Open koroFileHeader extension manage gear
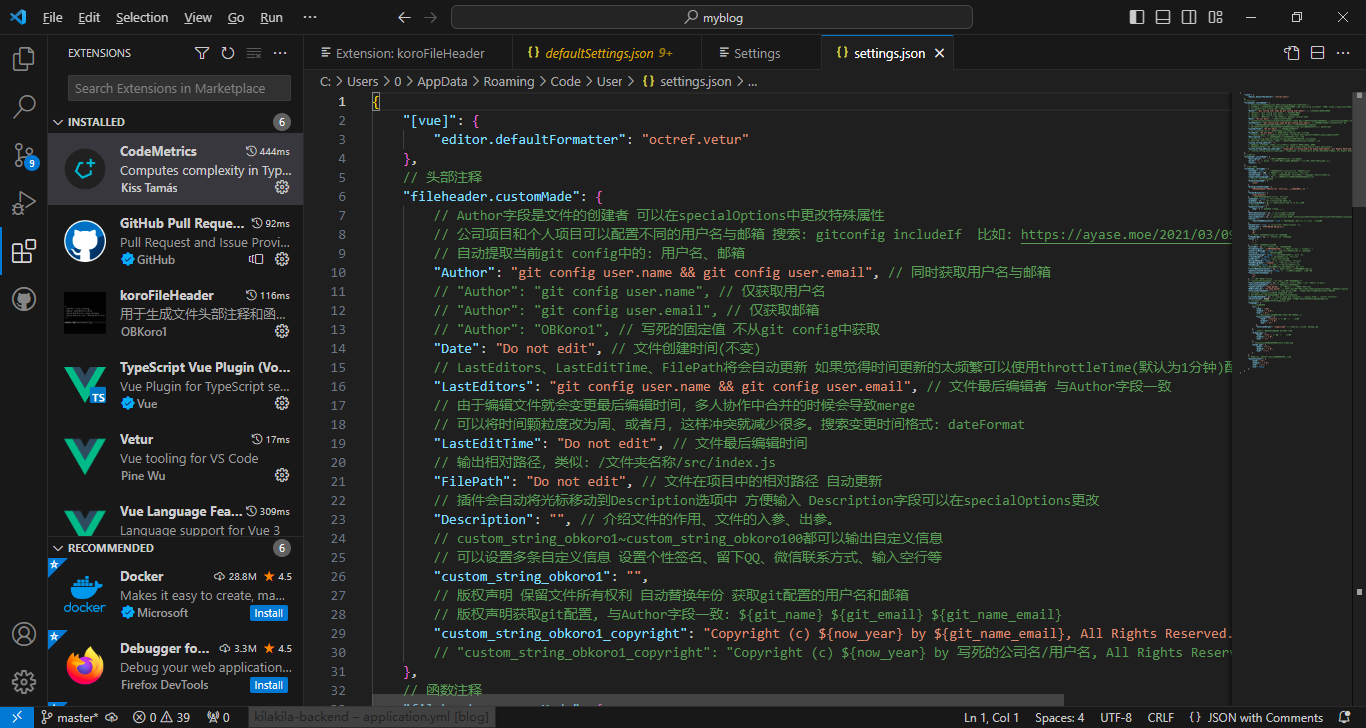The image size is (1366, 728). tap(282, 331)
